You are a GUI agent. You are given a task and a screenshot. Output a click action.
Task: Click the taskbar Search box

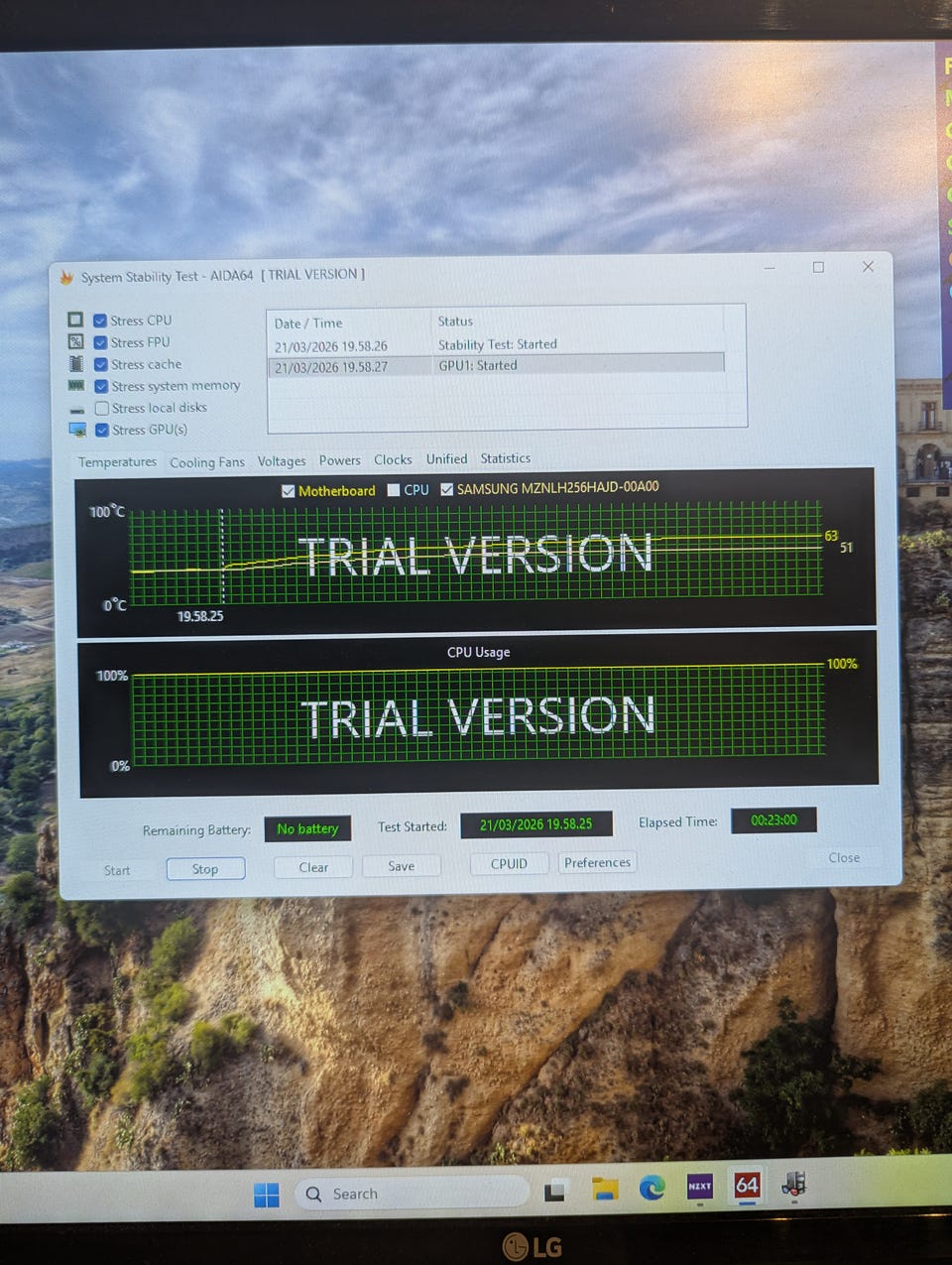click(412, 1194)
